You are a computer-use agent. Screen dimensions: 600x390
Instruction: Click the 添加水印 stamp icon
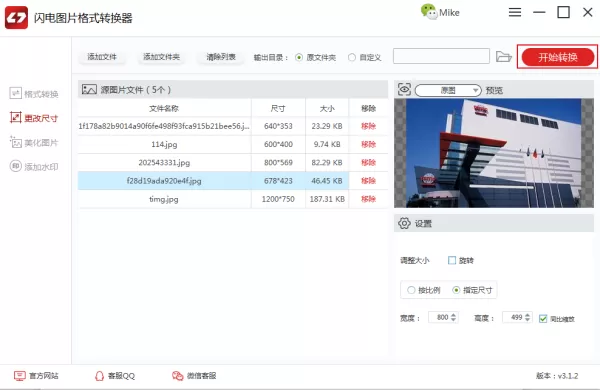point(15,166)
